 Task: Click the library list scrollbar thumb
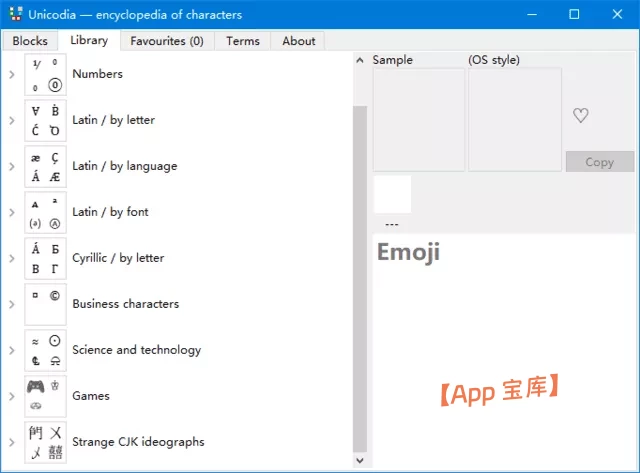click(360, 279)
